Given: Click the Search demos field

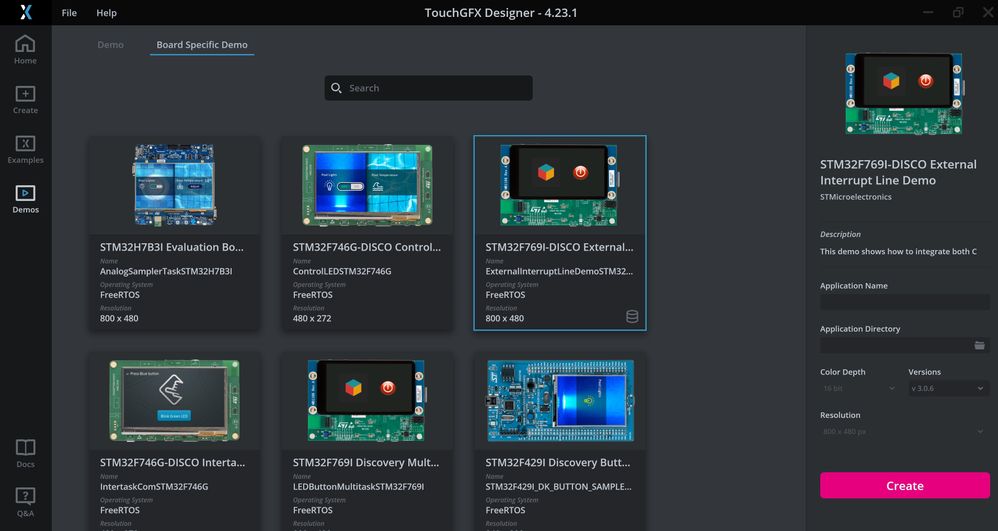Looking at the screenshot, I should (x=428, y=88).
